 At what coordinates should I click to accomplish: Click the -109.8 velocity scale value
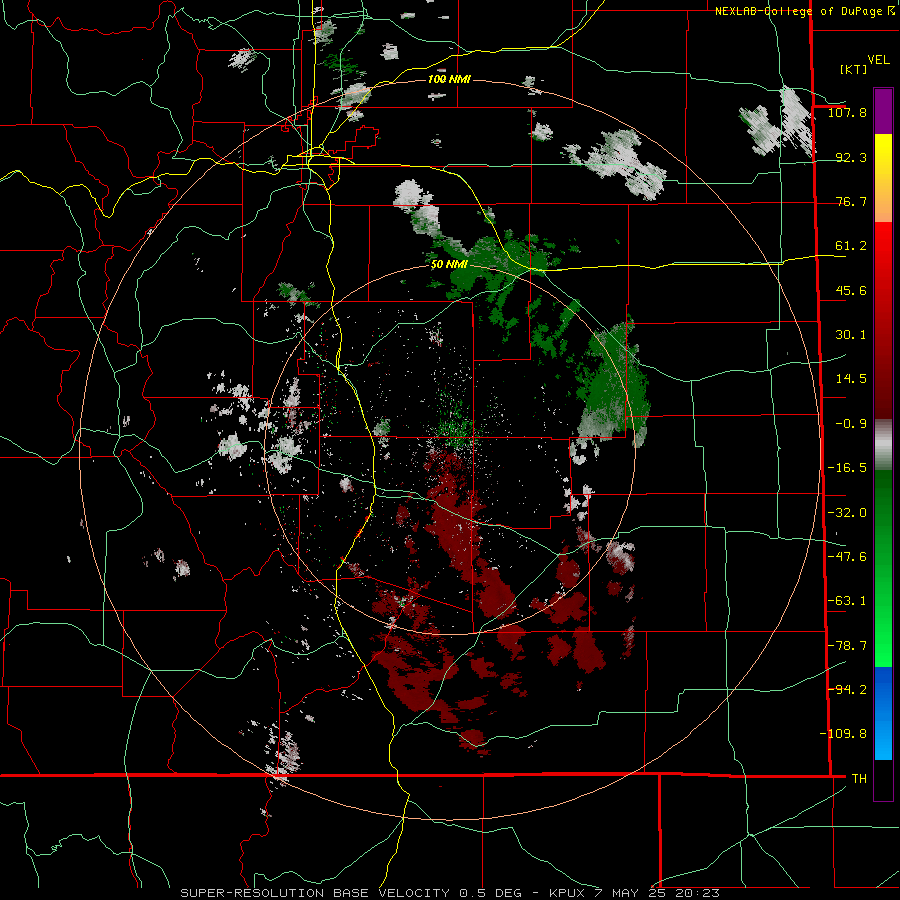point(843,734)
